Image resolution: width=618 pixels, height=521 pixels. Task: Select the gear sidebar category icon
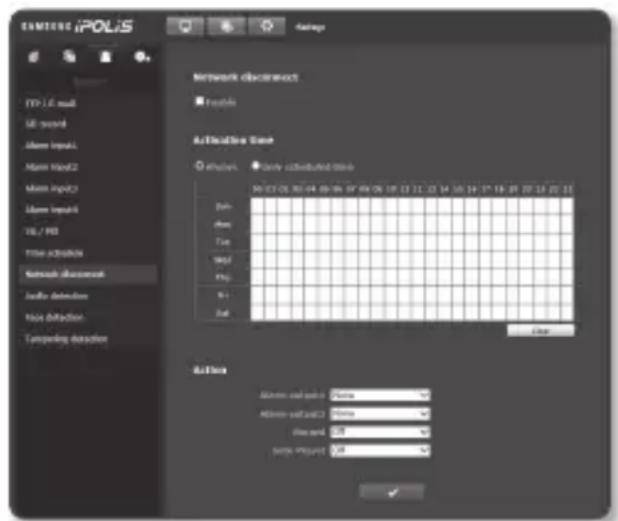142,57
